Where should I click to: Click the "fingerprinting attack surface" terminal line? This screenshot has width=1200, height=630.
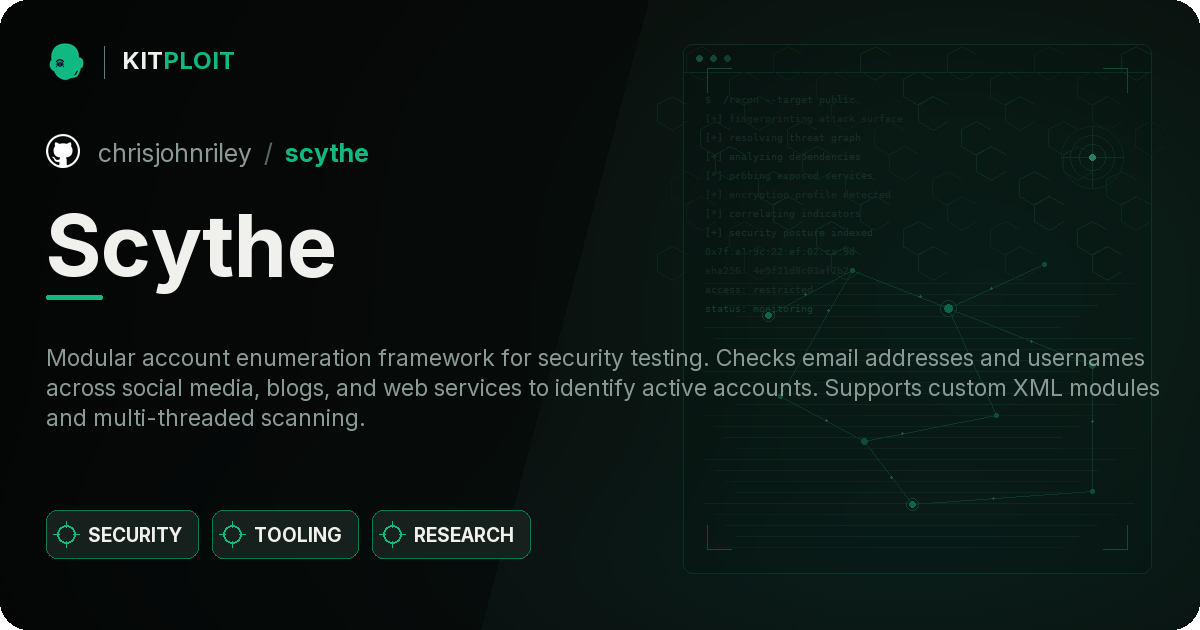803,118
